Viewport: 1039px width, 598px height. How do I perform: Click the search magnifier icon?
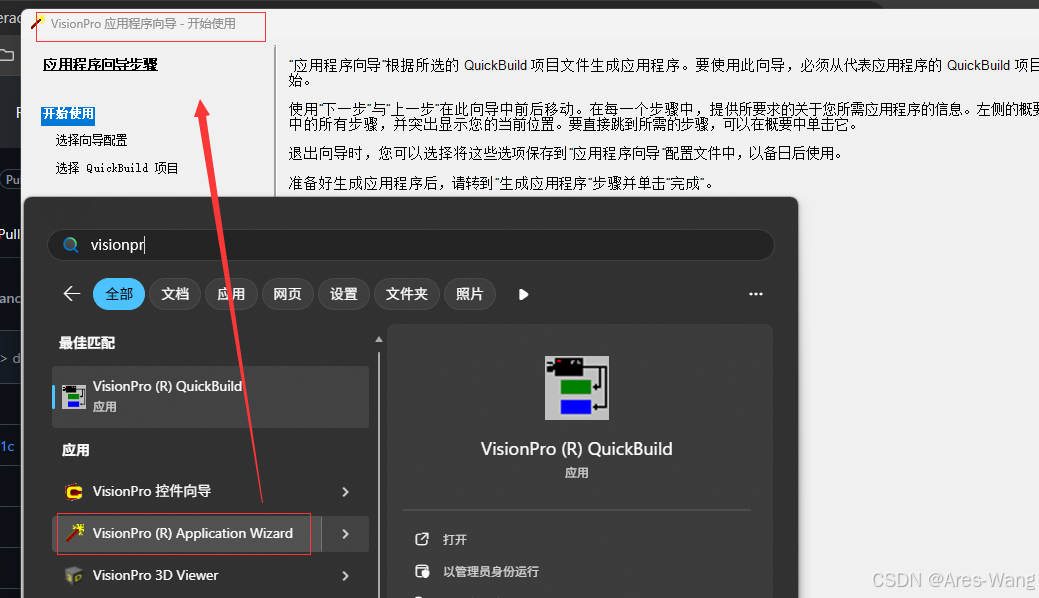70,245
